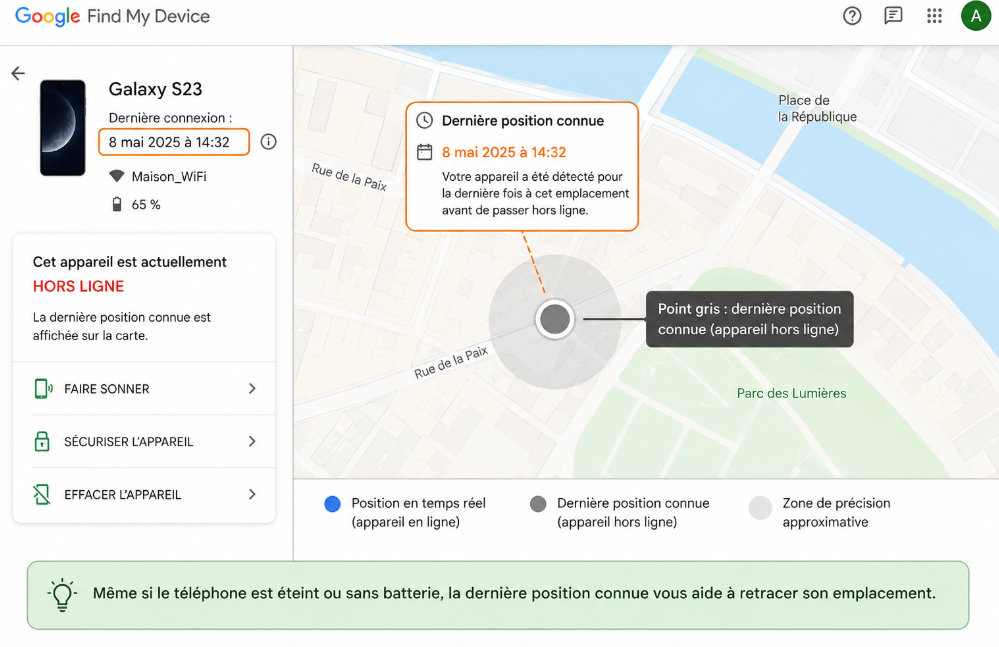
Task: Click the battery icon next to 65 %
Action: tap(117, 204)
